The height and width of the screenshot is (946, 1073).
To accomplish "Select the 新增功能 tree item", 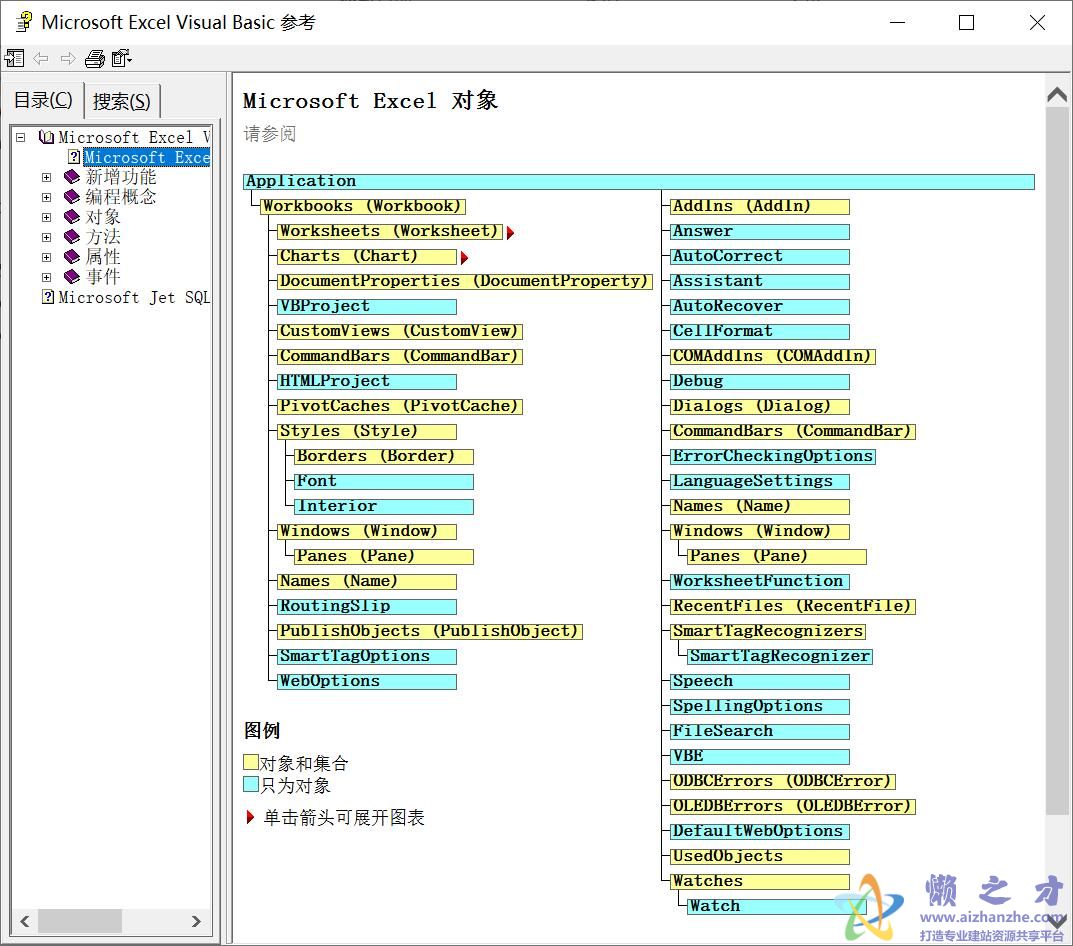I will click(x=121, y=177).
